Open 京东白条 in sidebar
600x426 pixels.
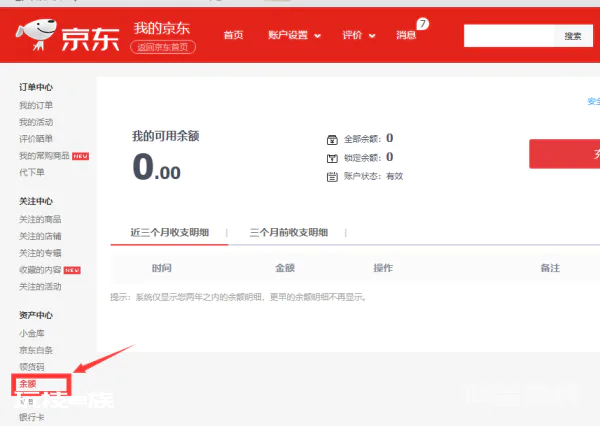[36, 350]
